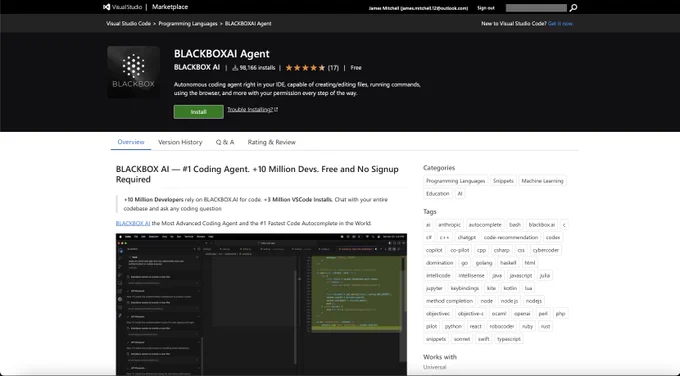Open the Rating & Review tab
The width and height of the screenshot is (680, 376).
click(271, 142)
